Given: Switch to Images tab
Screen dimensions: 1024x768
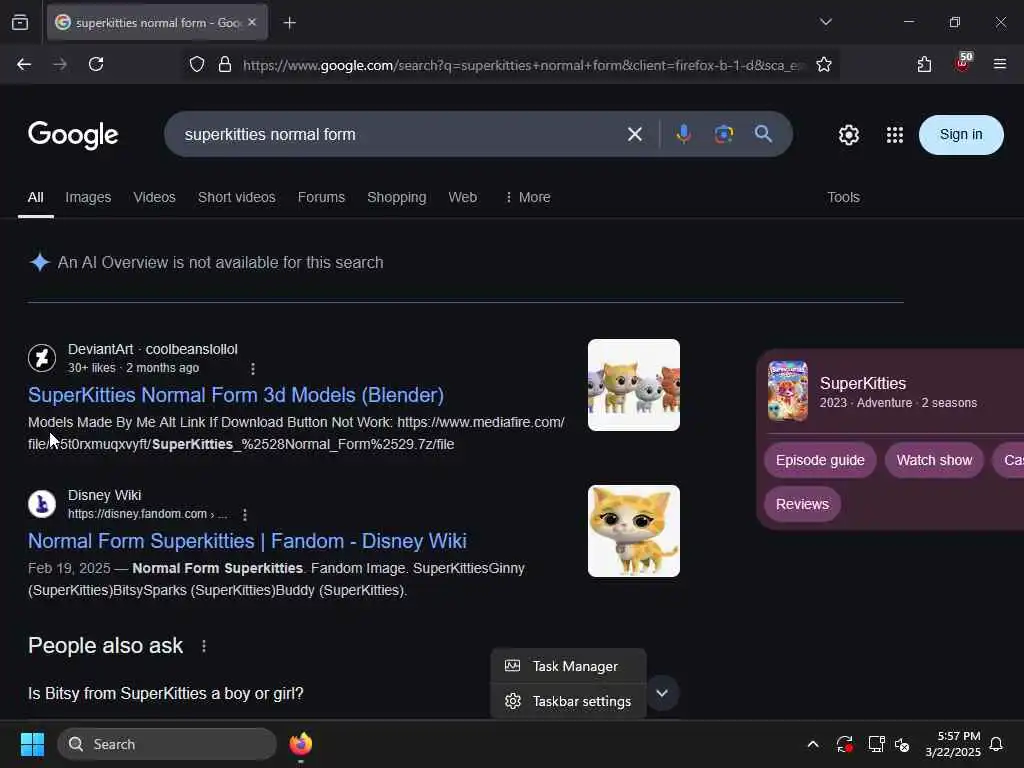Looking at the screenshot, I should [88, 197].
